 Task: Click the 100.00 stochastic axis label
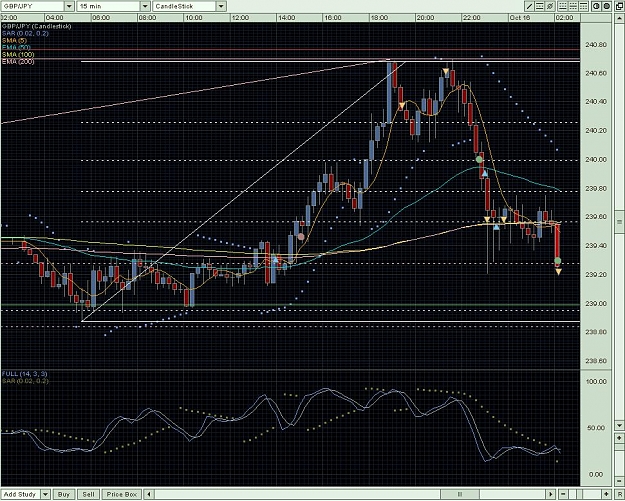[595, 382]
